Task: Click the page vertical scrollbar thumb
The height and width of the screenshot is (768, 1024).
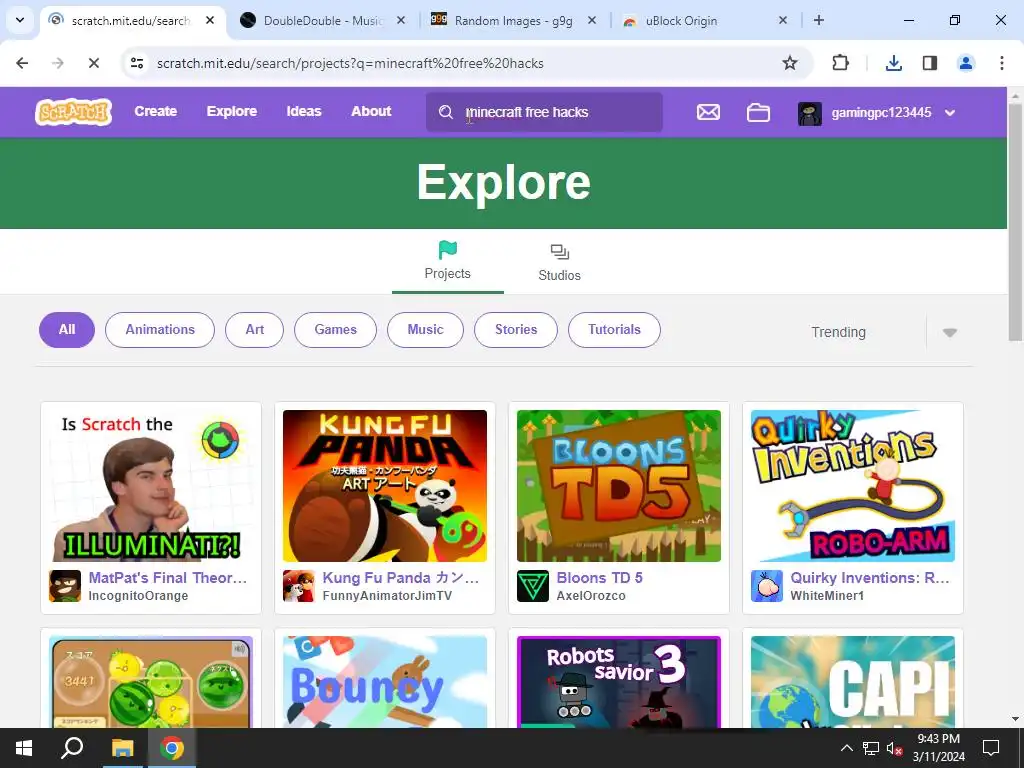Action: (x=1016, y=221)
